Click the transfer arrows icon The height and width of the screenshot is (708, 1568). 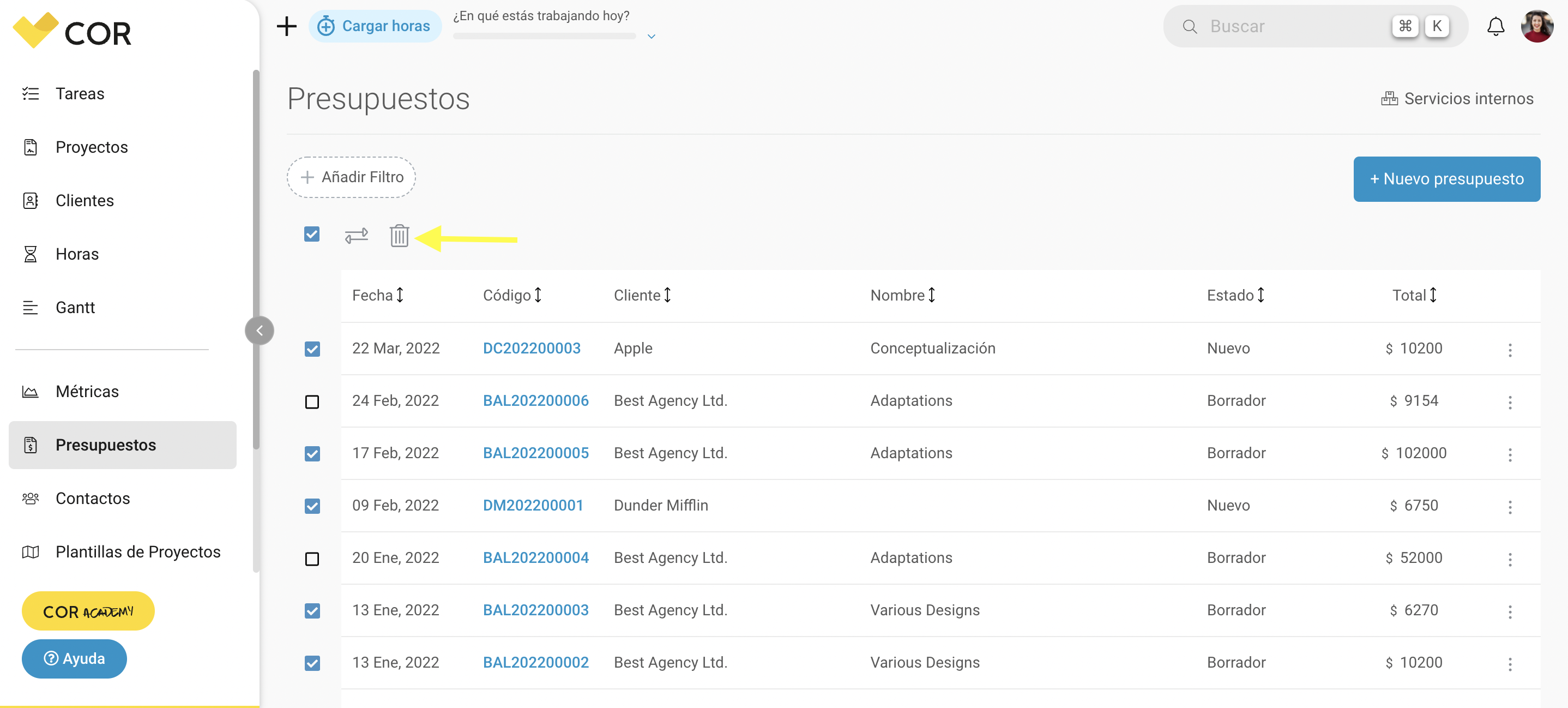click(x=357, y=236)
